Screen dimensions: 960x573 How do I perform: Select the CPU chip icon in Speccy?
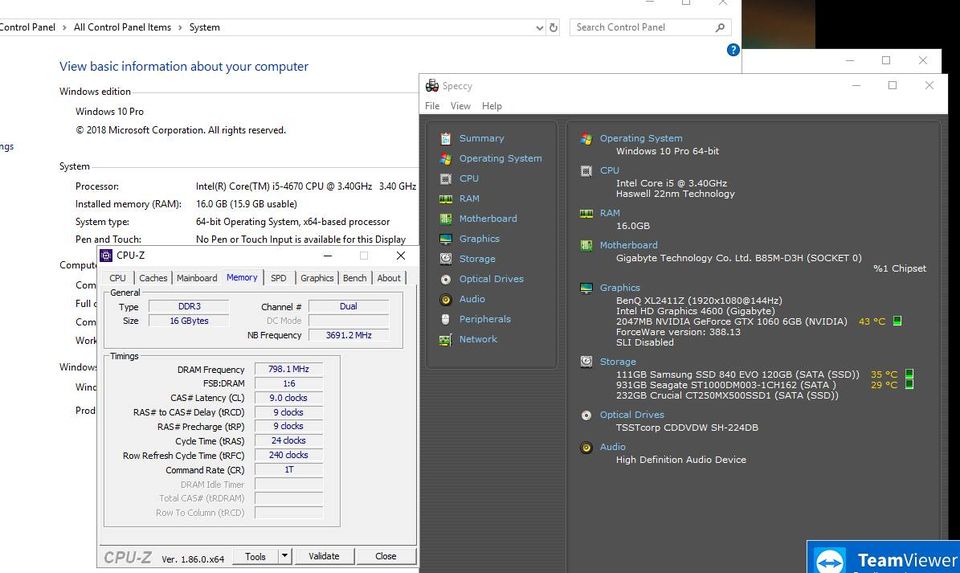tap(446, 178)
